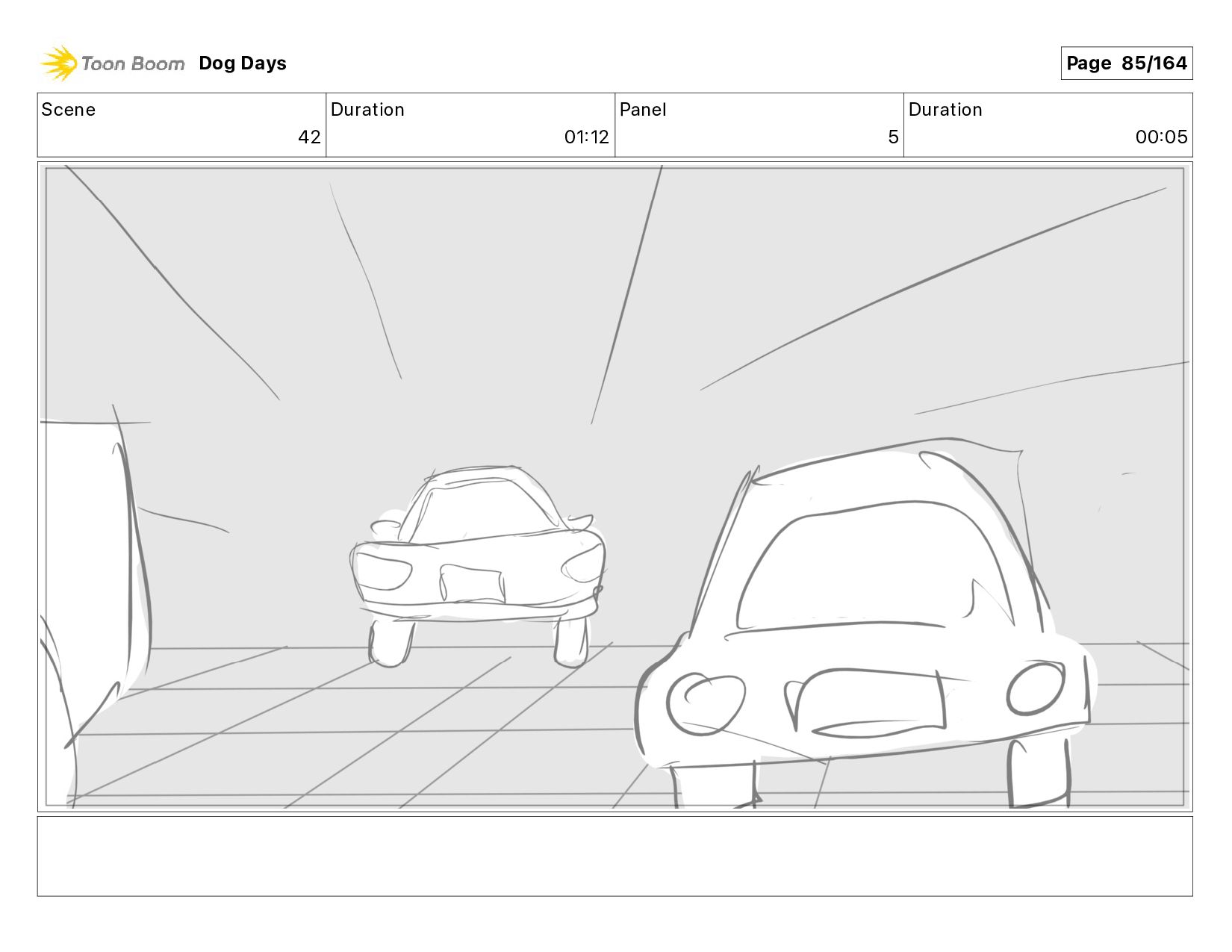This screenshot has width=1232, height=952.
Task: Click scene duration value '01:12'
Action: pyautogui.click(x=586, y=137)
